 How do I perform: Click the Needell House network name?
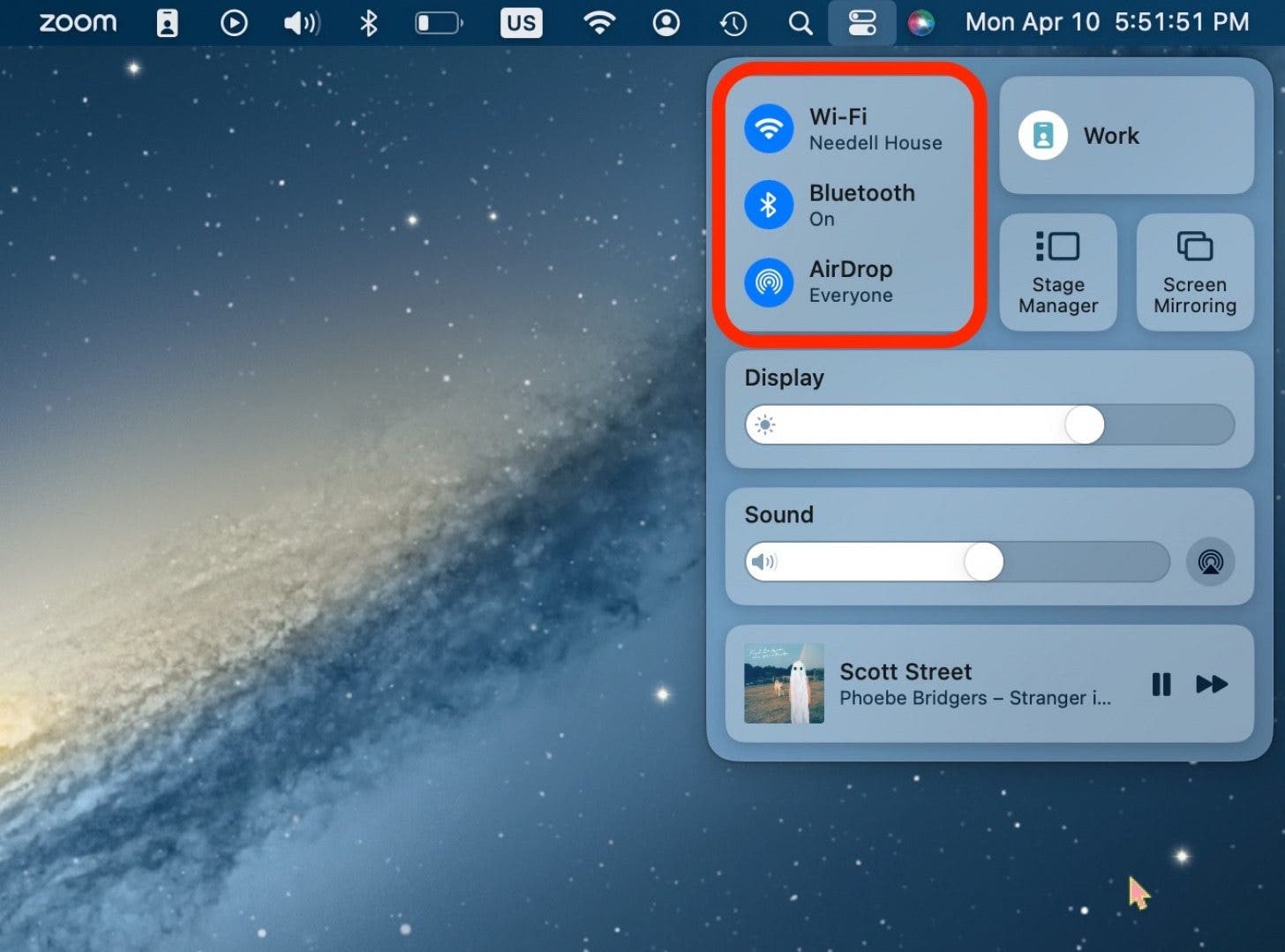click(x=875, y=143)
